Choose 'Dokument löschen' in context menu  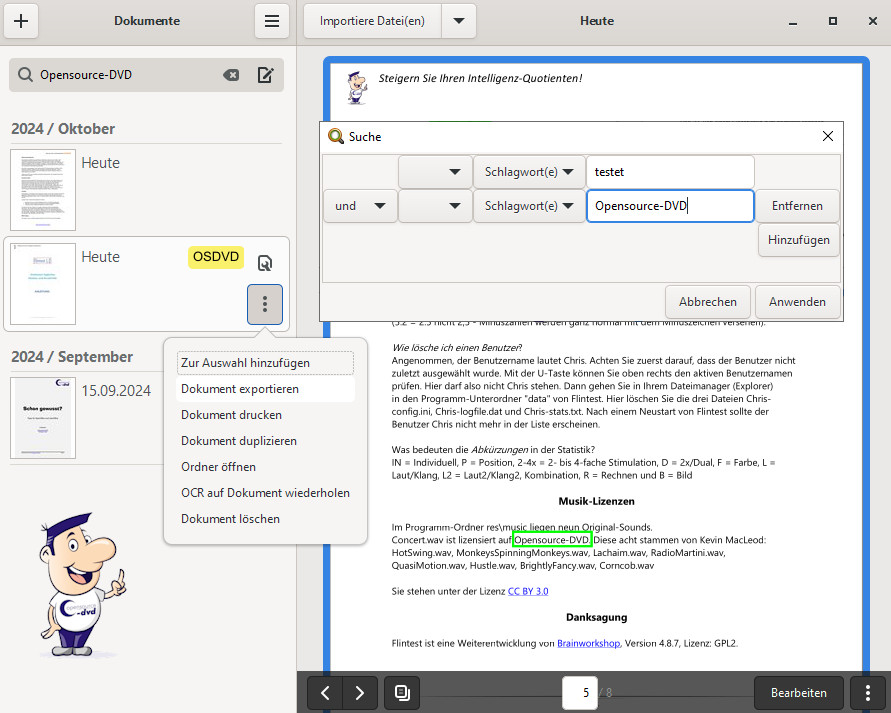230,519
